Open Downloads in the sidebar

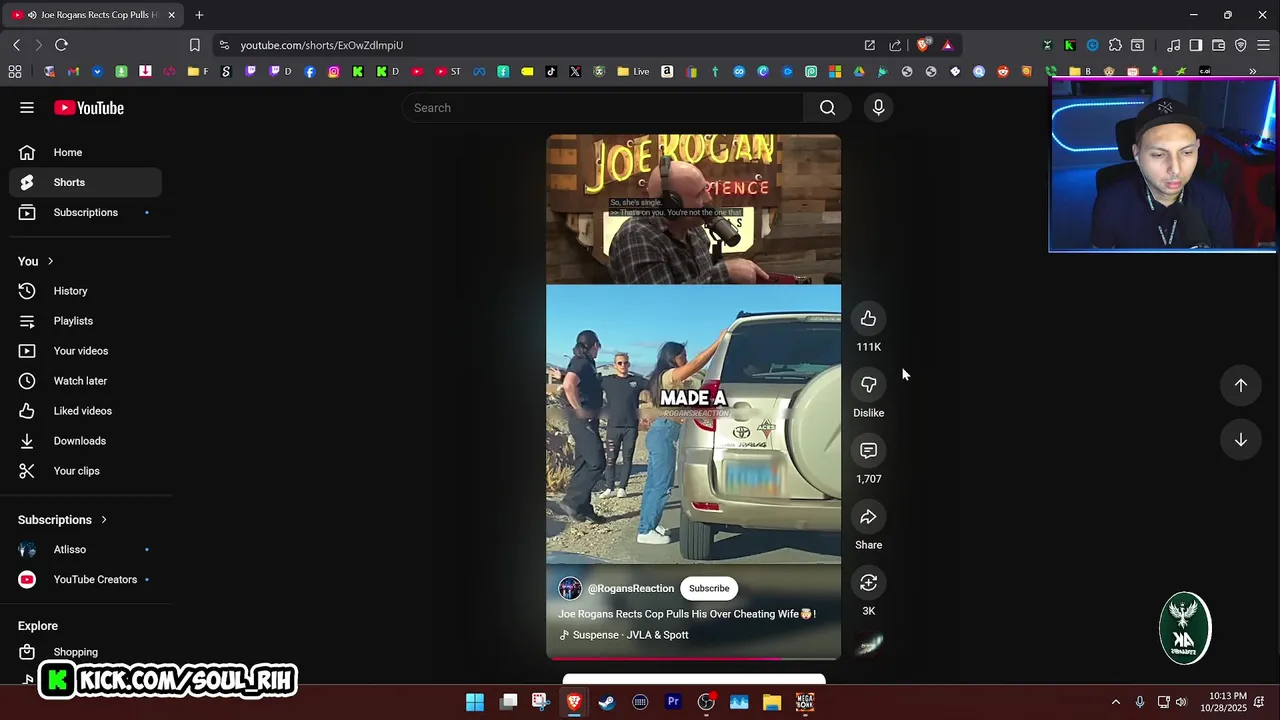86,441
